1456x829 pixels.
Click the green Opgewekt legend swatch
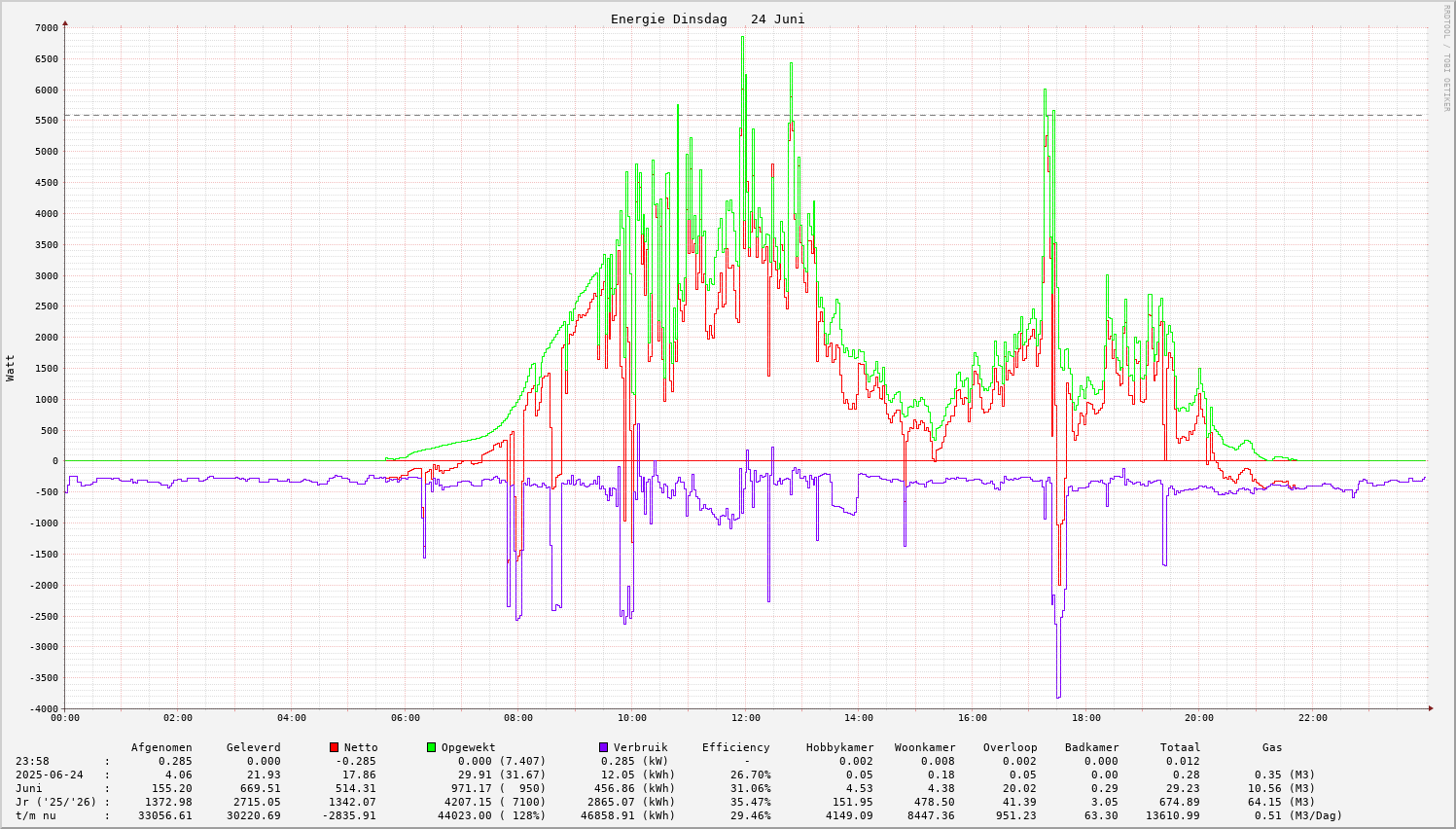click(431, 747)
